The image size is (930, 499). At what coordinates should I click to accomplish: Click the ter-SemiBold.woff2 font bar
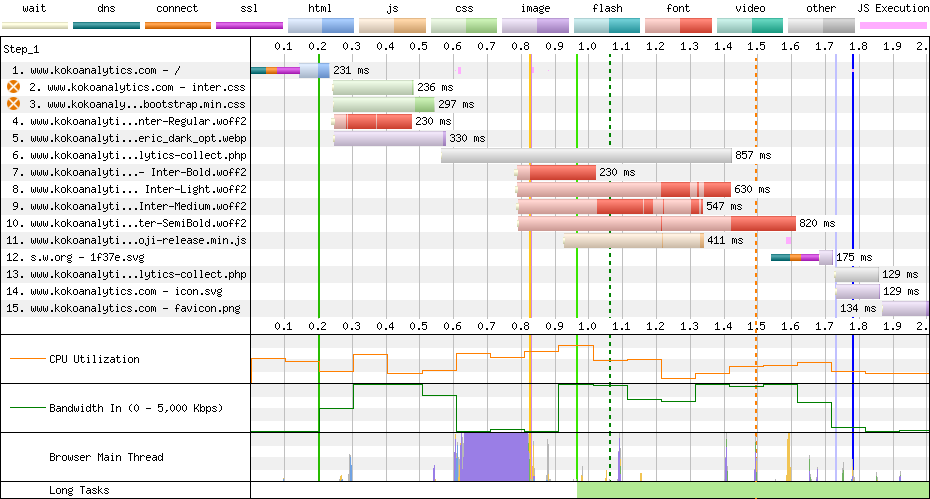pyautogui.click(x=657, y=223)
